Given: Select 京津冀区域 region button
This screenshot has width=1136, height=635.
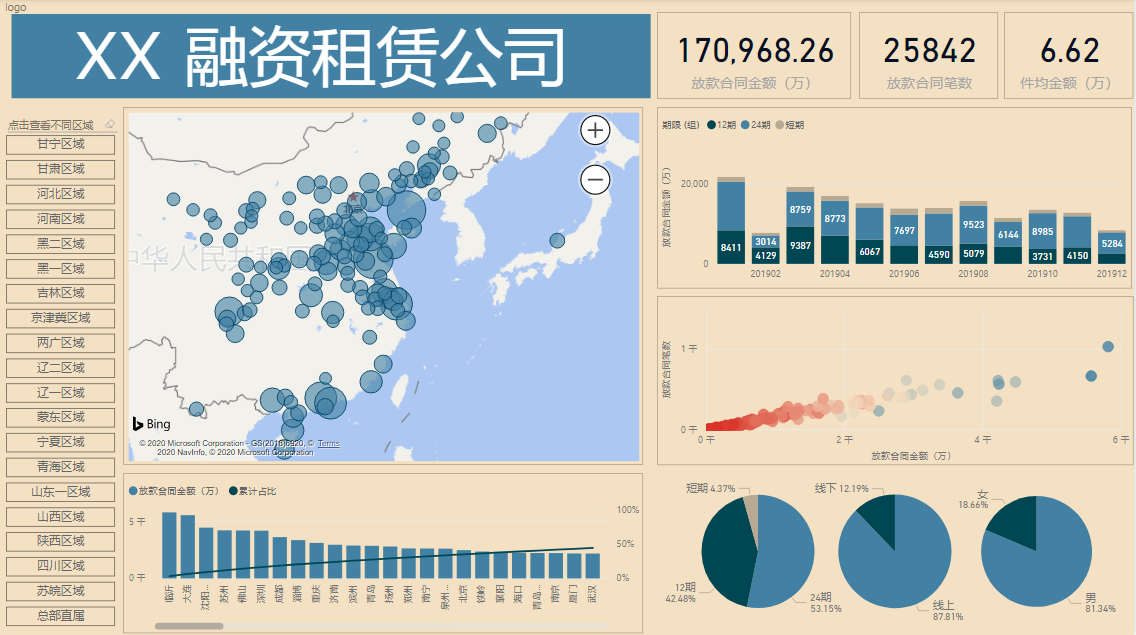Looking at the screenshot, I should click(x=61, y=318).
